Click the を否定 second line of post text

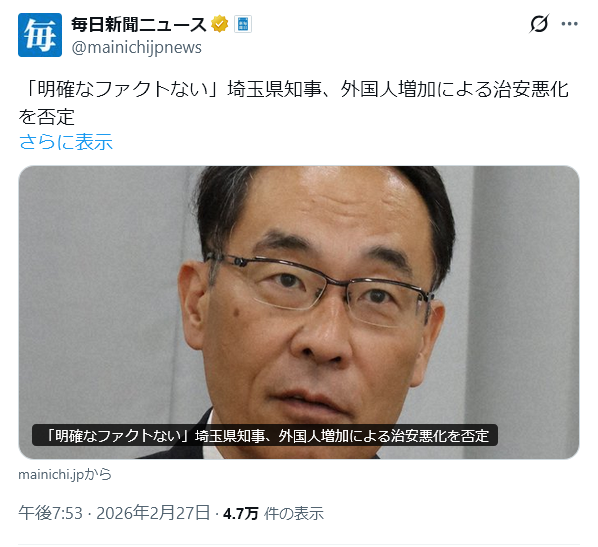(46, 116)
